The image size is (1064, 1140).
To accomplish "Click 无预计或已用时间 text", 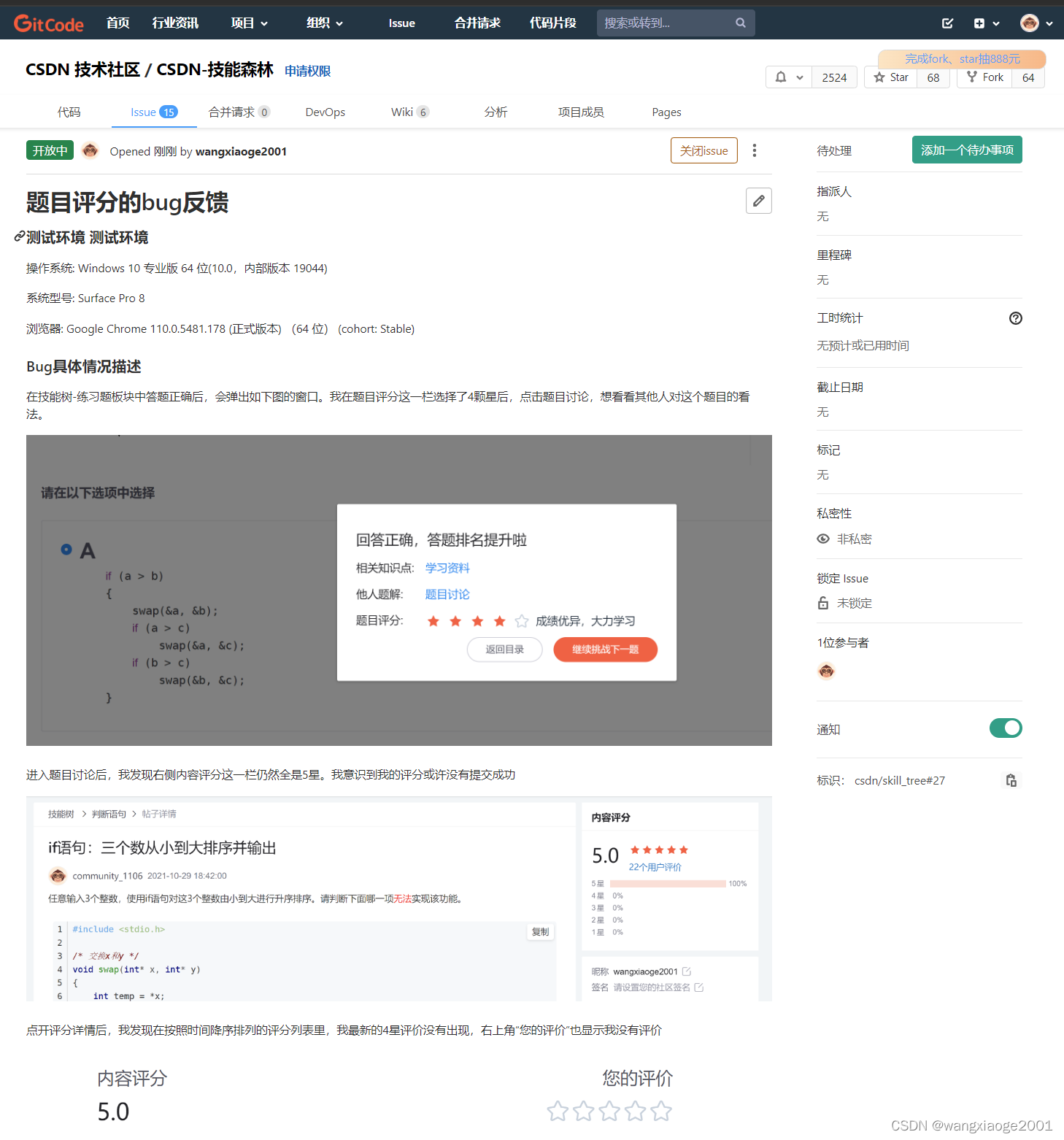I will [863, 345].
